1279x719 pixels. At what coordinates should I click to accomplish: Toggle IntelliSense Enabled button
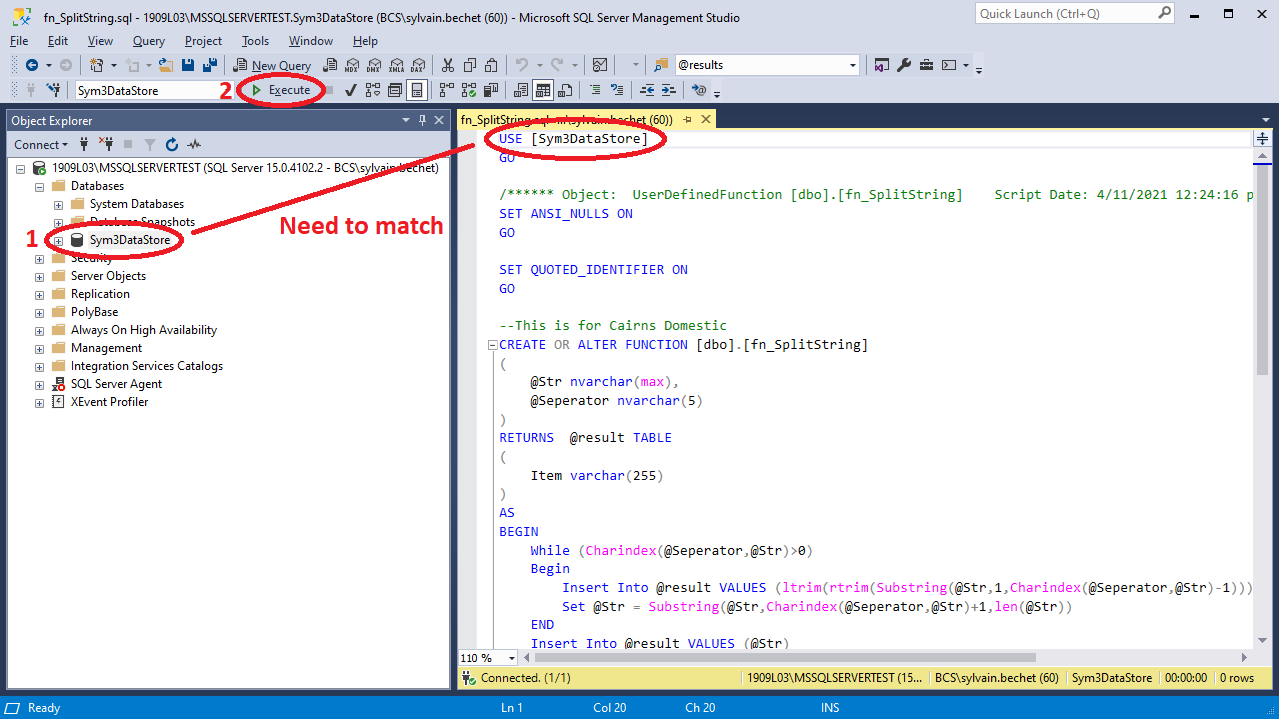417,90
